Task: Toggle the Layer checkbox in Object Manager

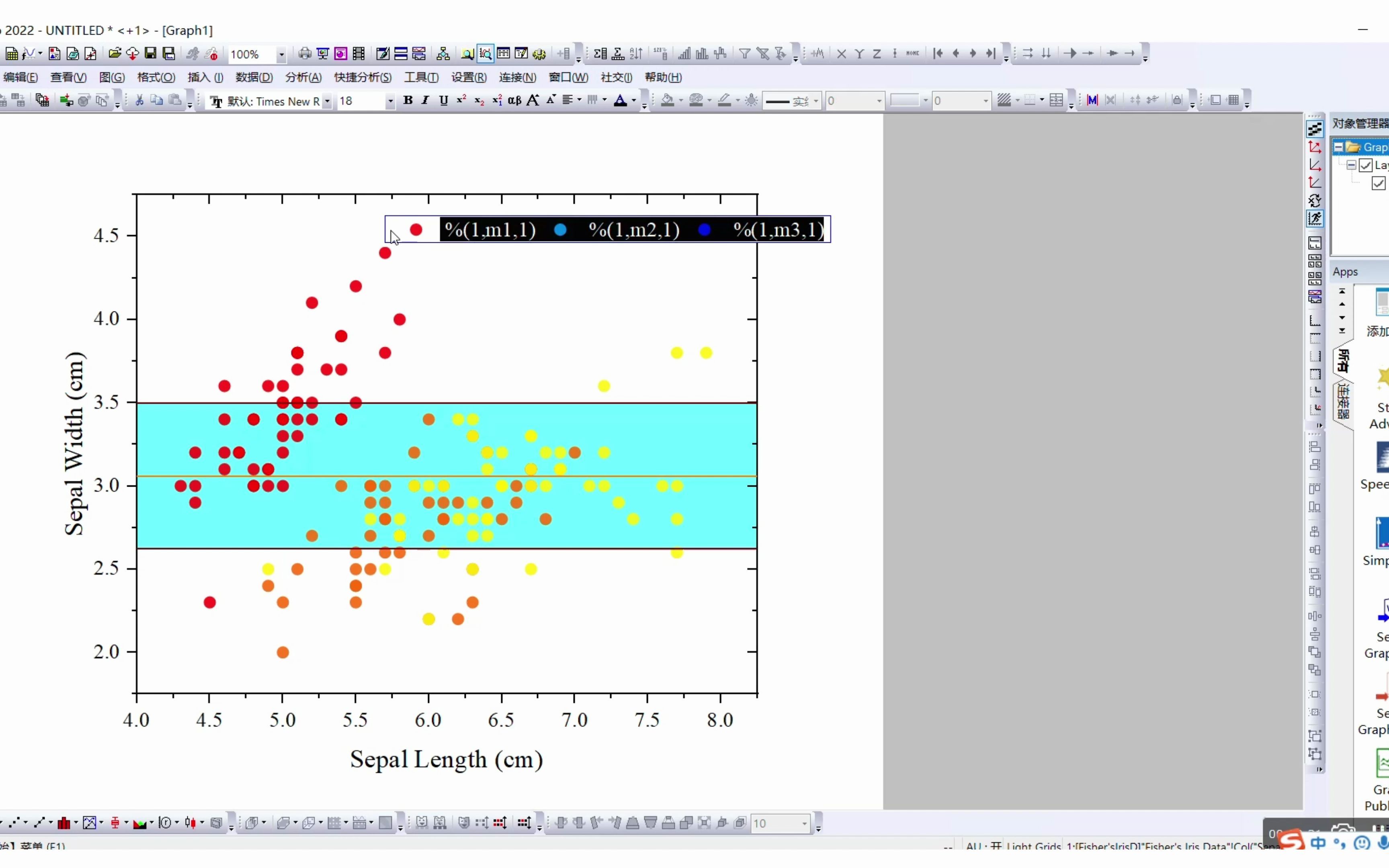Action: pos(1366,165)
